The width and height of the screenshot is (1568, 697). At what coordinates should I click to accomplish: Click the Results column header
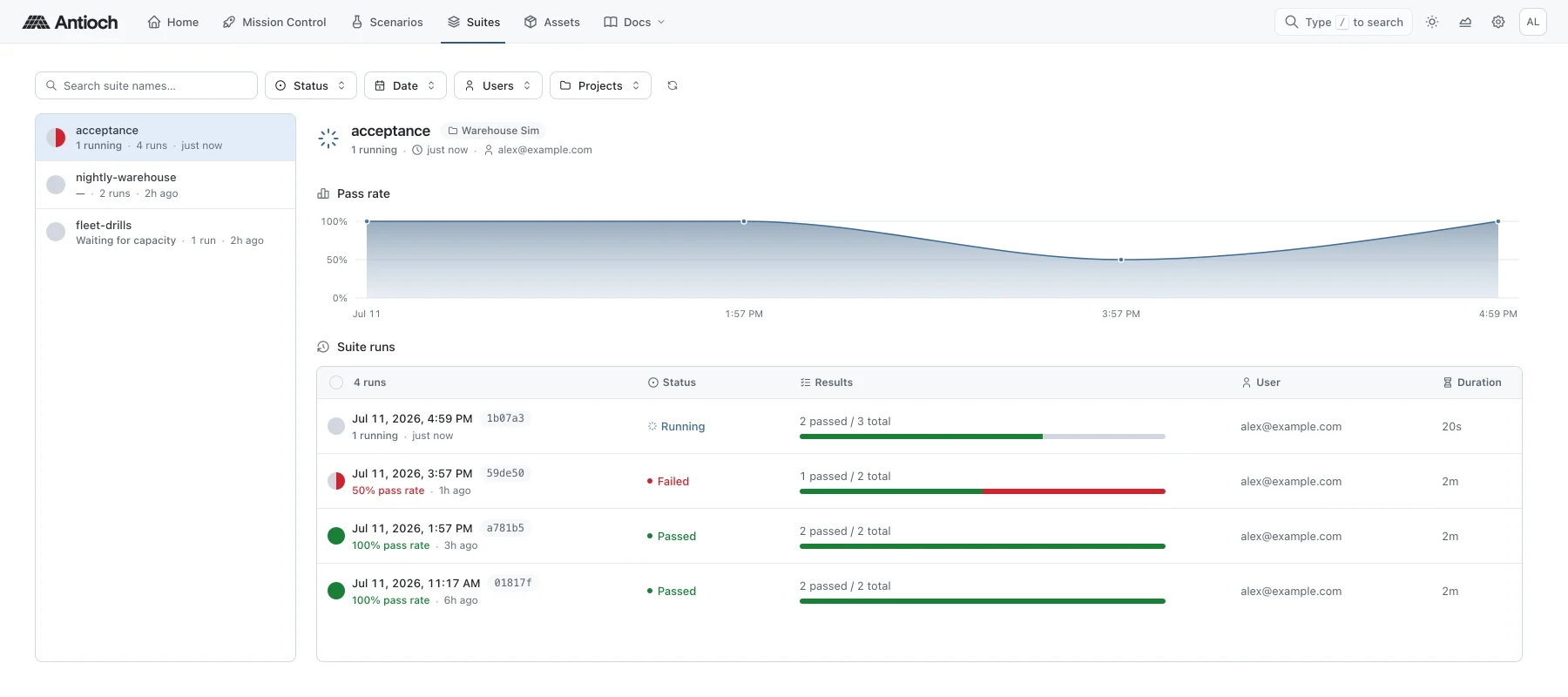coord(826,382)
